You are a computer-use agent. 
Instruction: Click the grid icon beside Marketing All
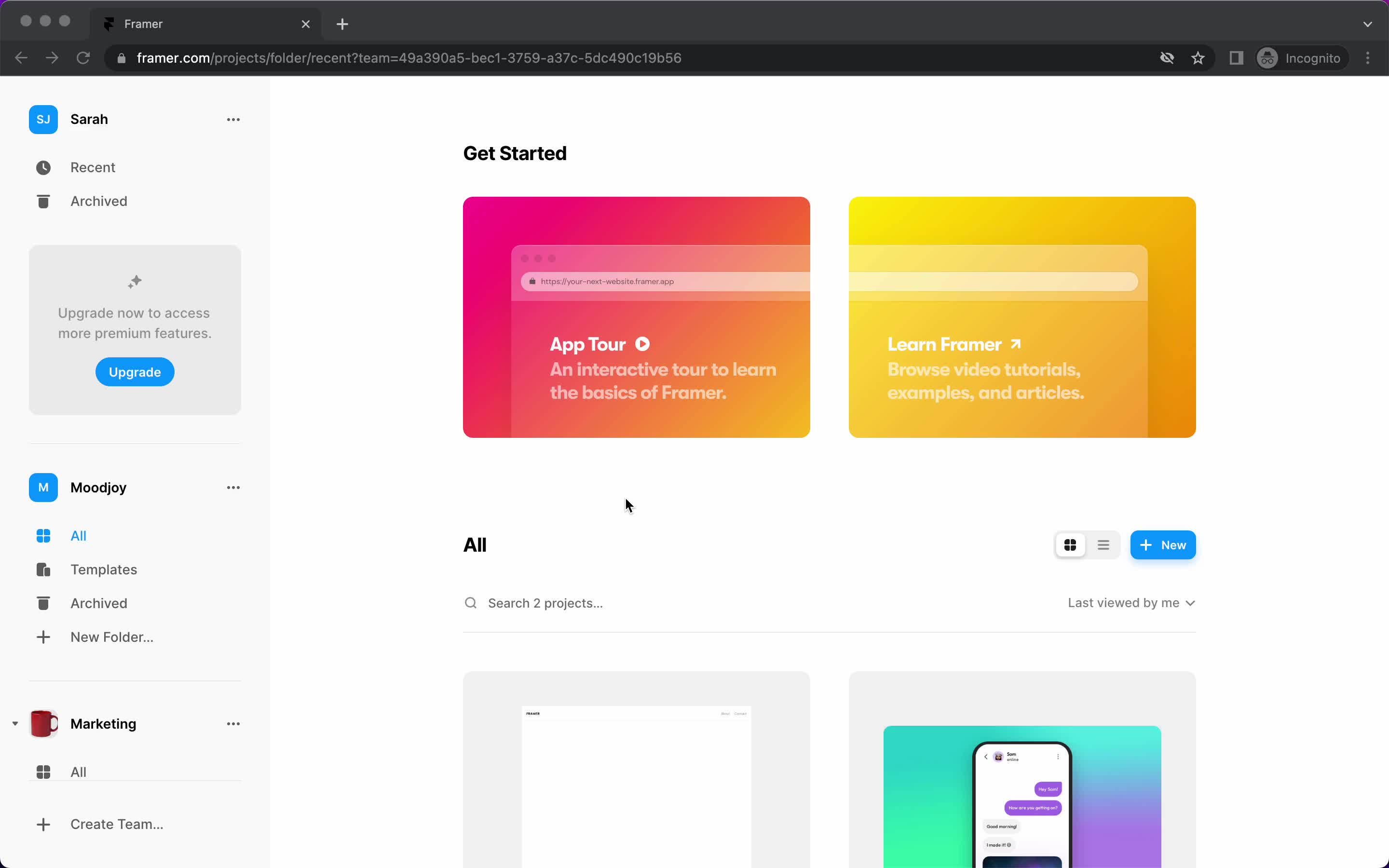(x=43, y=772)
